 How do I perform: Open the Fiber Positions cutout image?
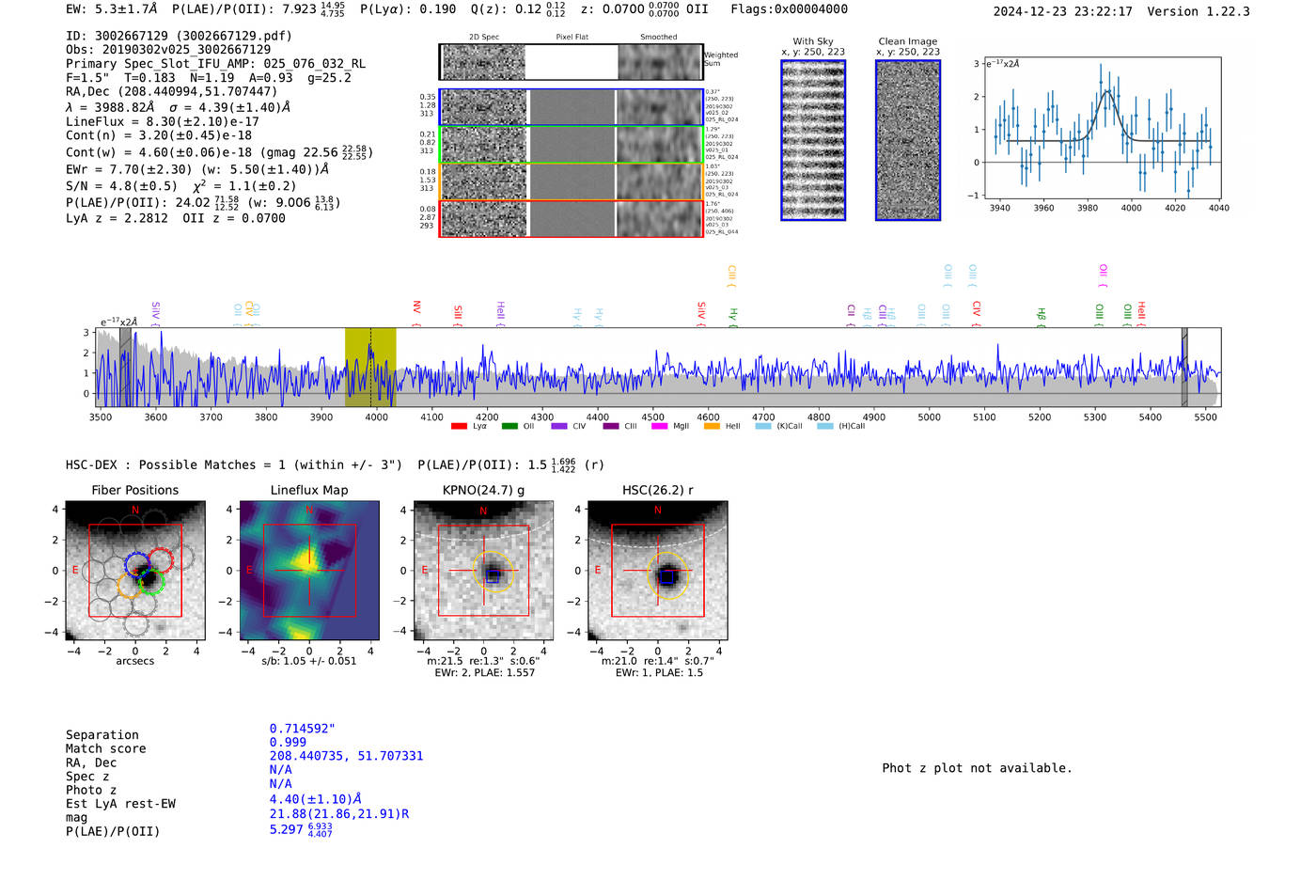pos(135,571)
